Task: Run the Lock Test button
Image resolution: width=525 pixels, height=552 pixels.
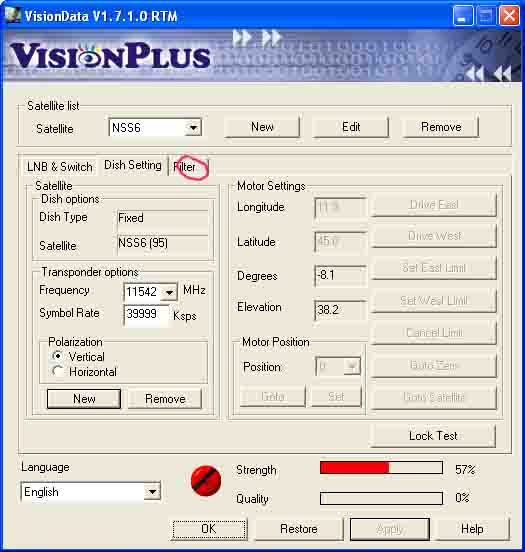Action: coord(433,436)
